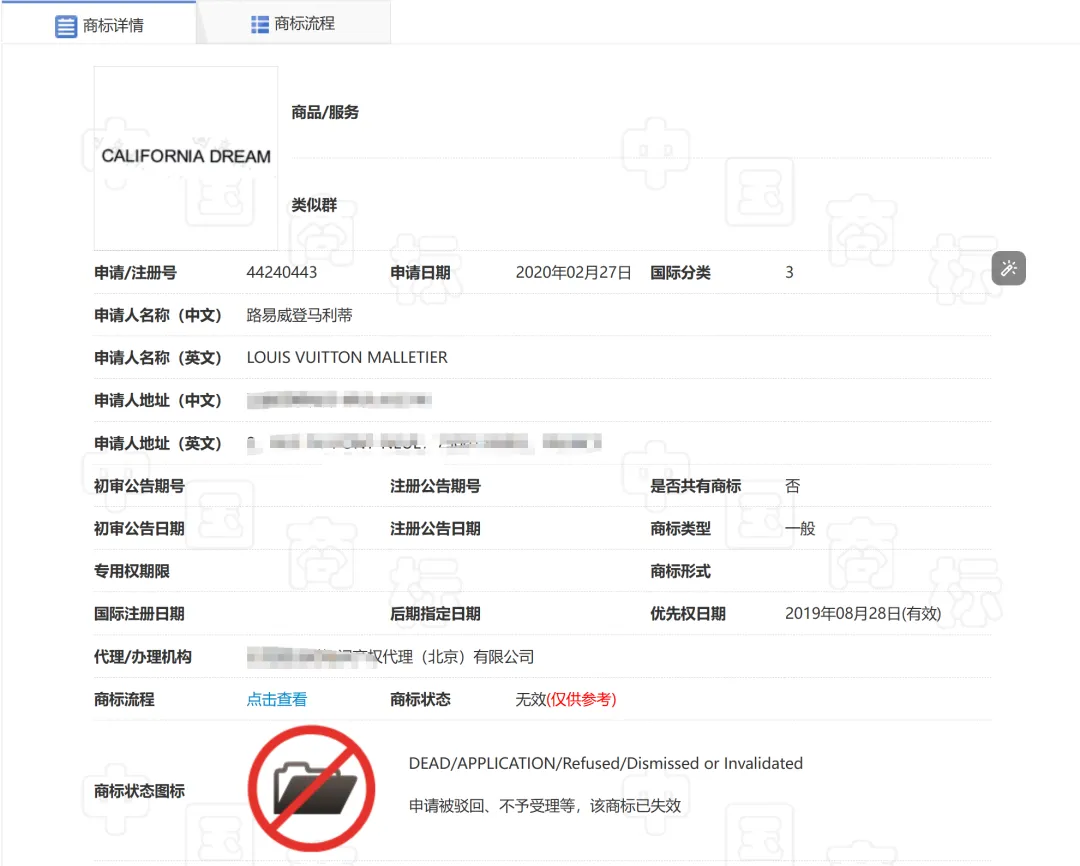Click the 无效(仅供参考) status value
Screen dimensions: 1080x866
tap(566, 699)
